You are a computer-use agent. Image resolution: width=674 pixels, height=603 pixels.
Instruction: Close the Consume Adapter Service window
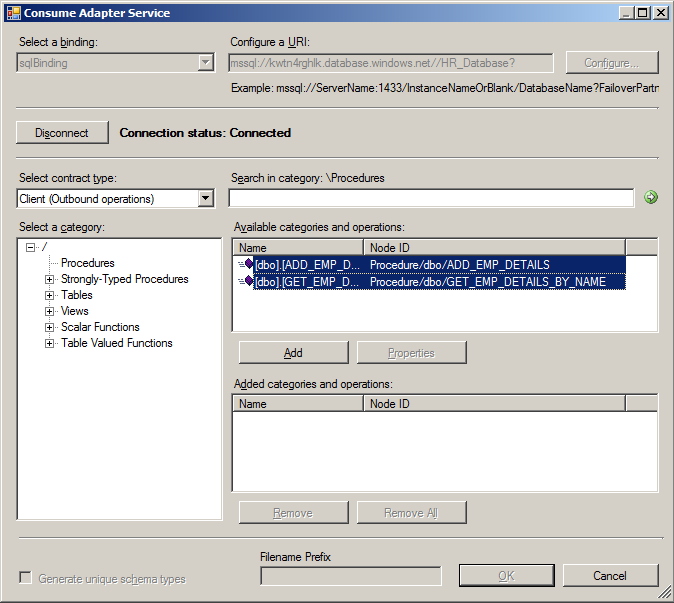click(661, 13)
